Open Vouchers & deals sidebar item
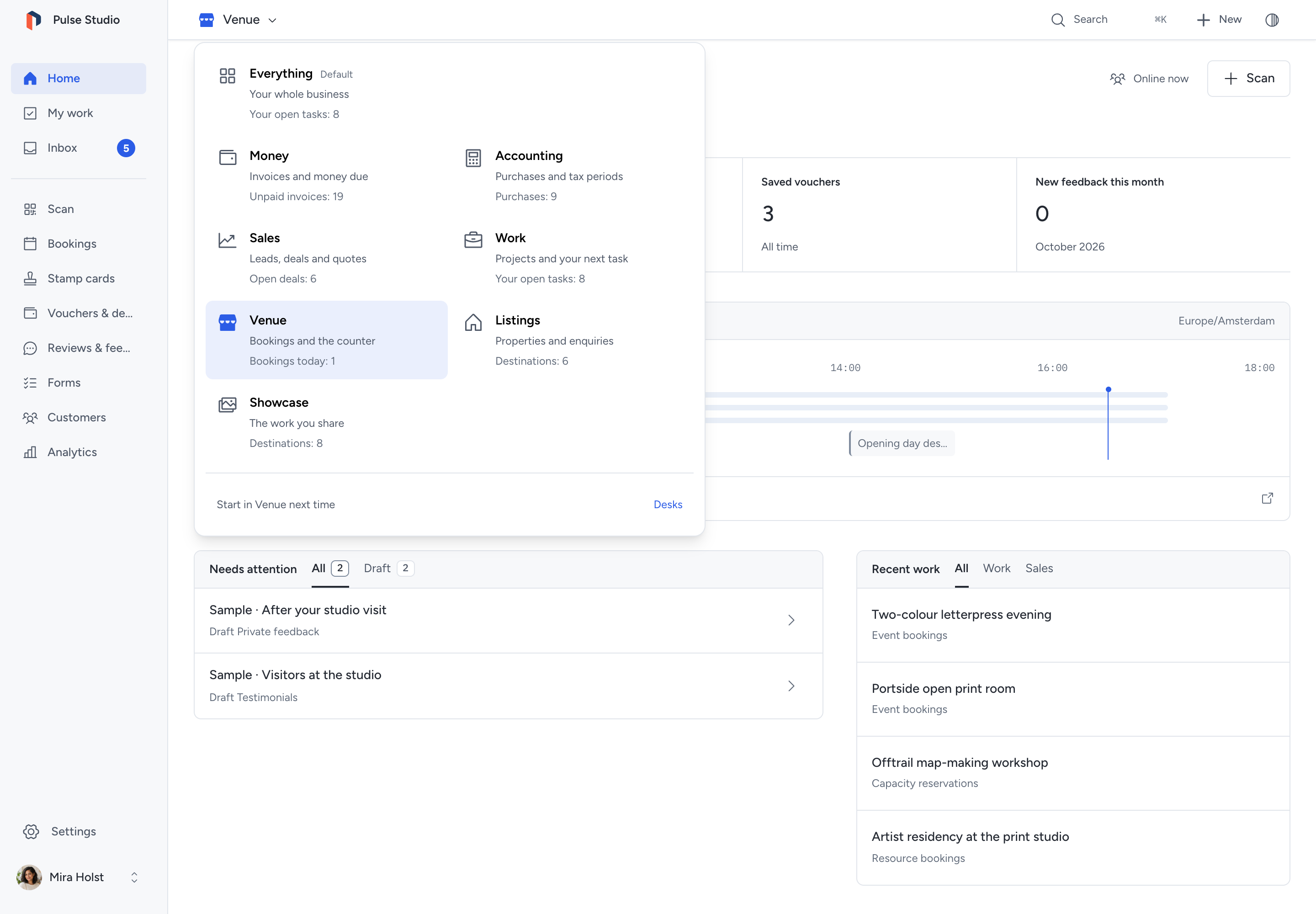Viewport: 1316px width, 914px height. [x=79, y=313]
